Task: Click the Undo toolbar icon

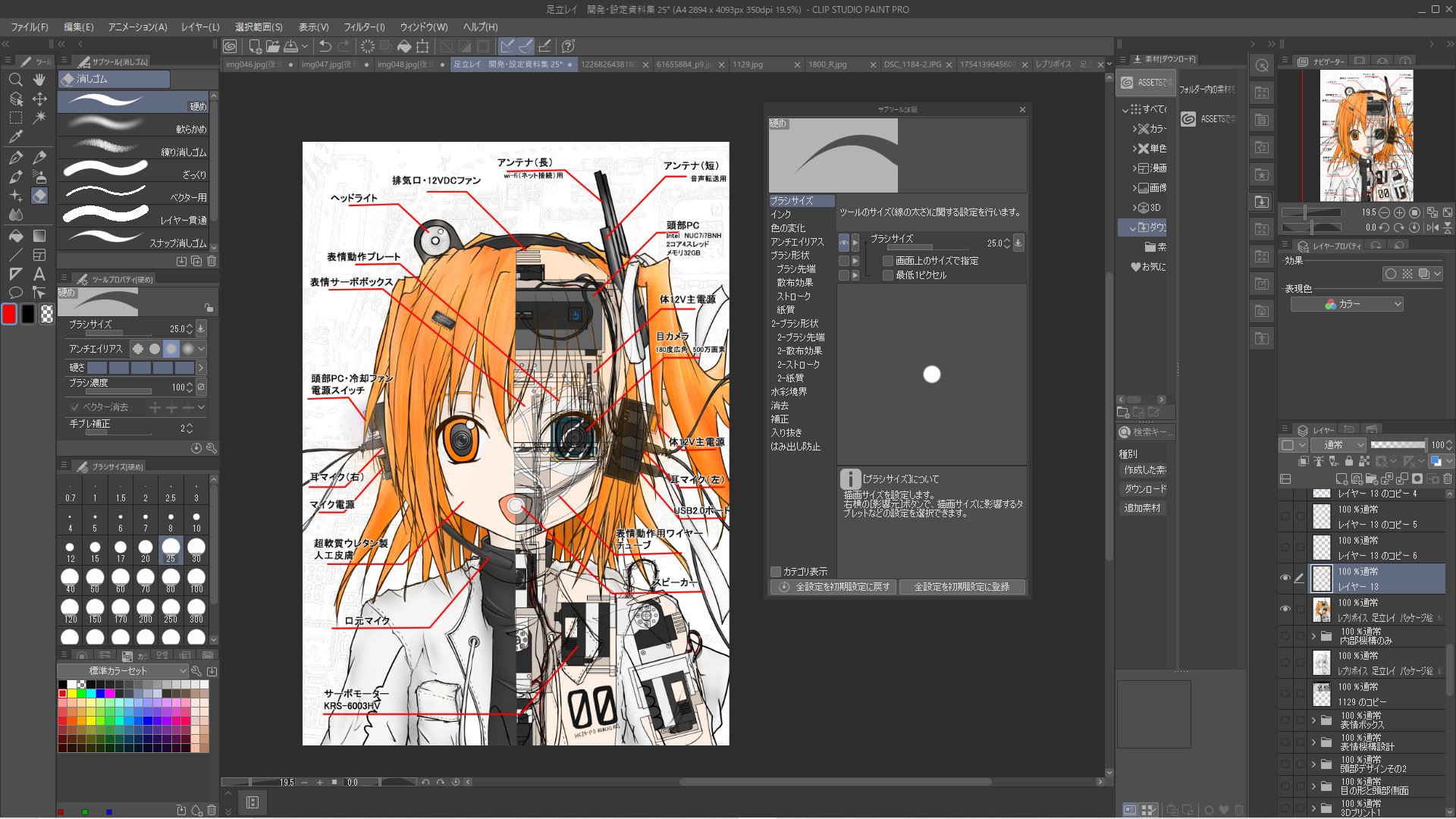Action: pyautogui.click(x=325, y=46)
